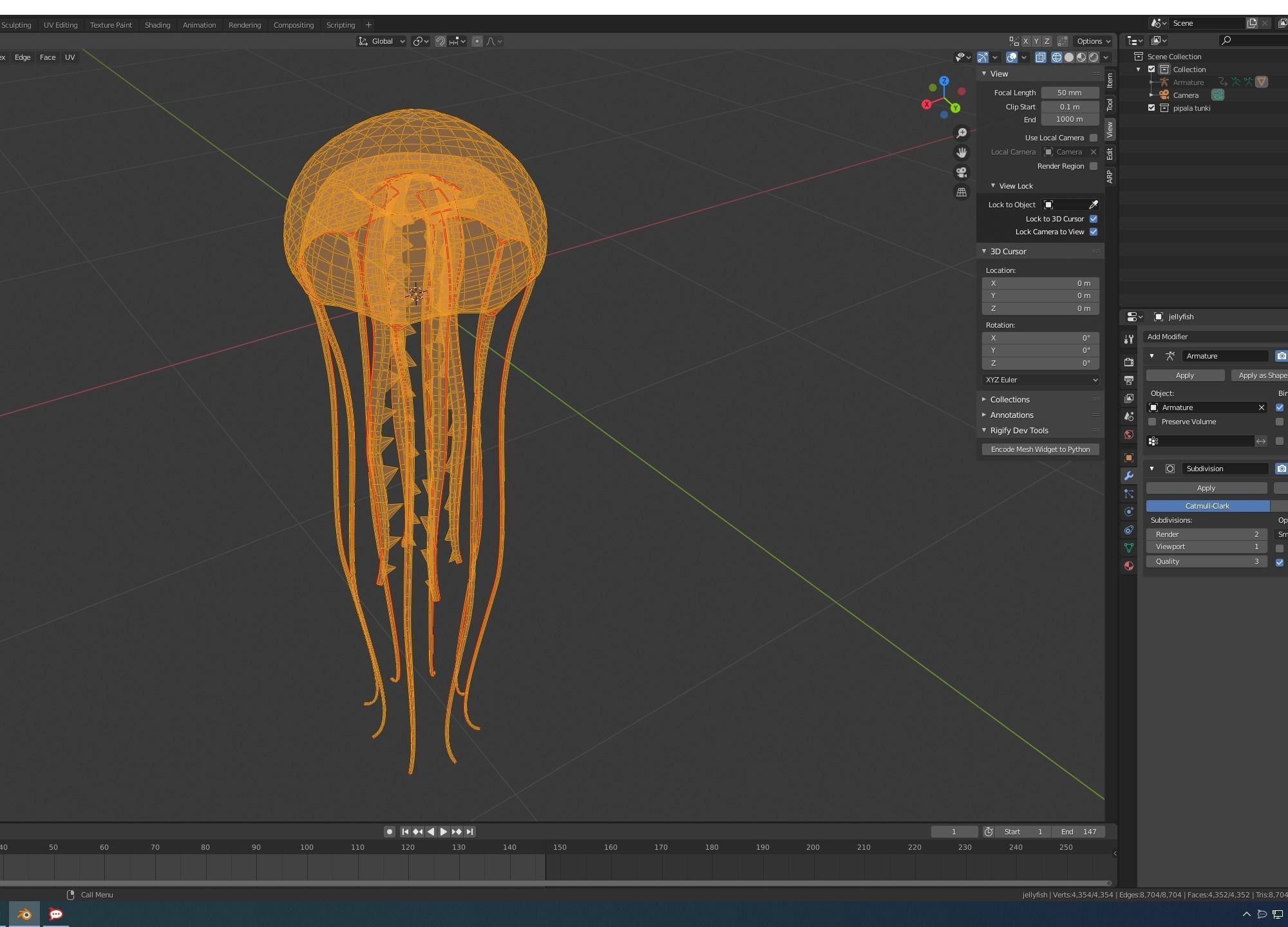
Task: Select solid shading mode icon
Action: [x=1069, y=57]
